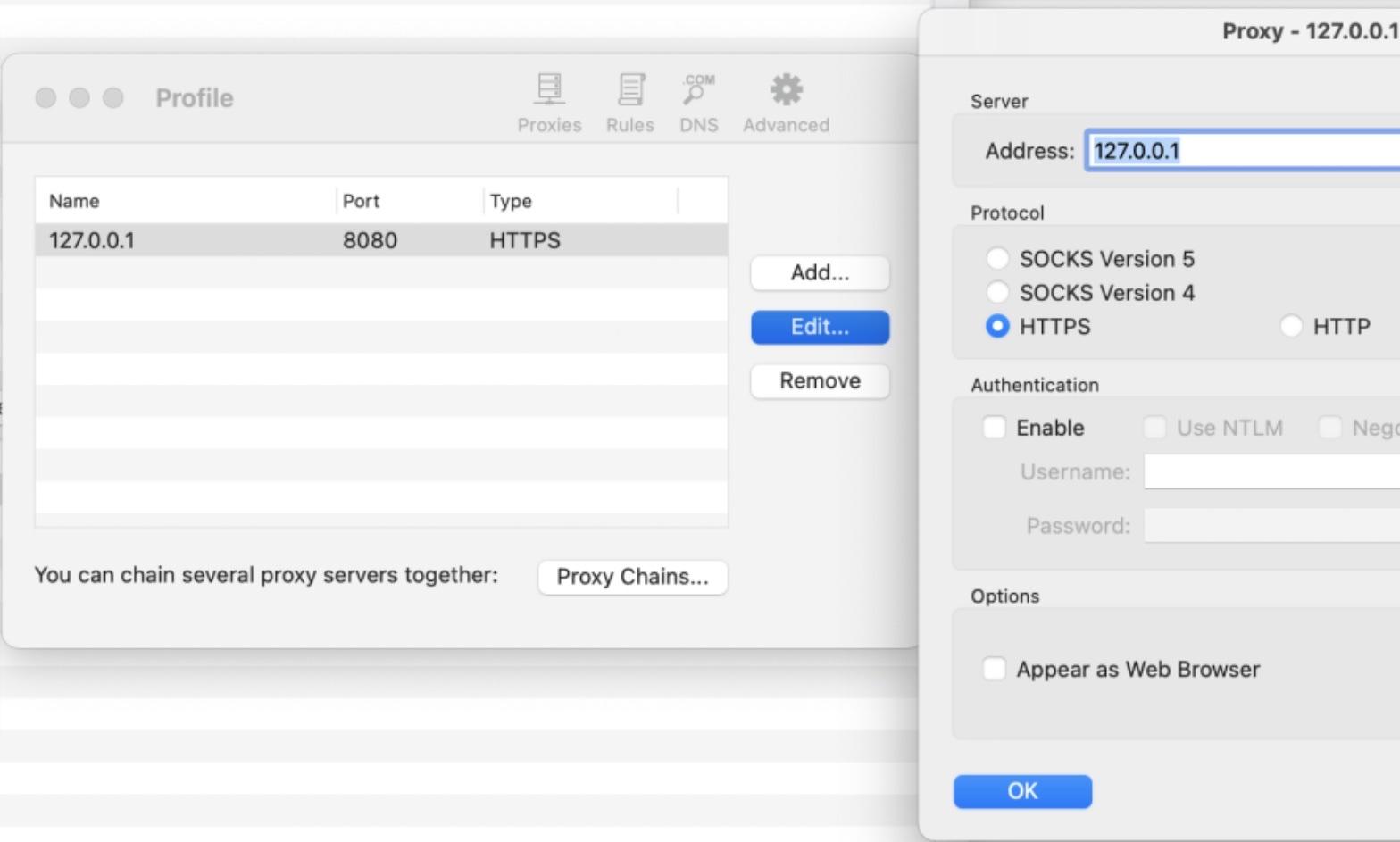Sort the list by Port column header
This screenshot has height=842, width=1400.
click(x=409, y=201)
